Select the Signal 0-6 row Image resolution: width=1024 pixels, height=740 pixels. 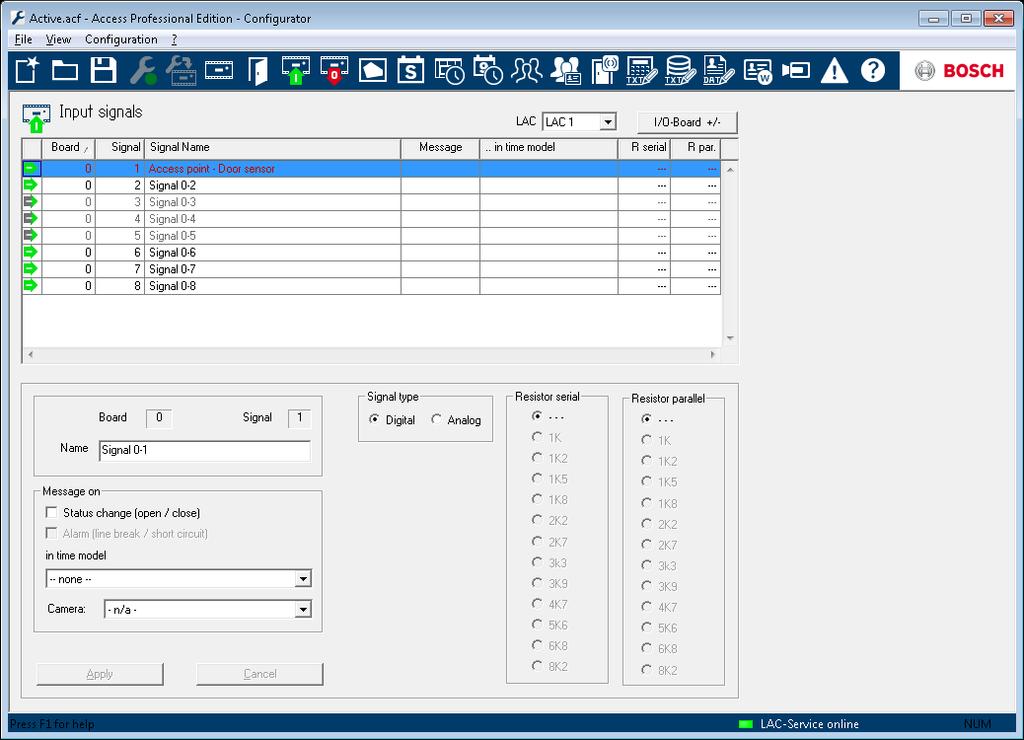[371, 252]
